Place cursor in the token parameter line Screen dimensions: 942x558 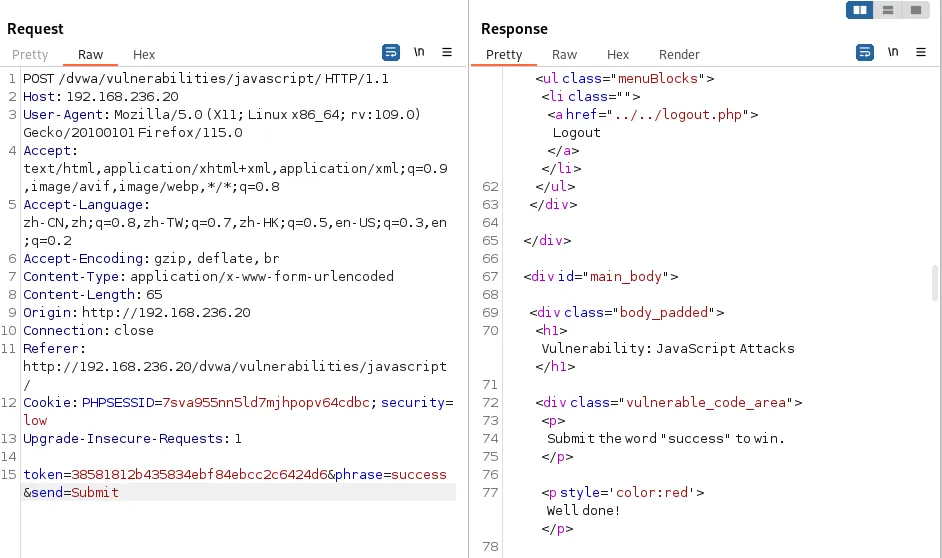coord(180,474)
